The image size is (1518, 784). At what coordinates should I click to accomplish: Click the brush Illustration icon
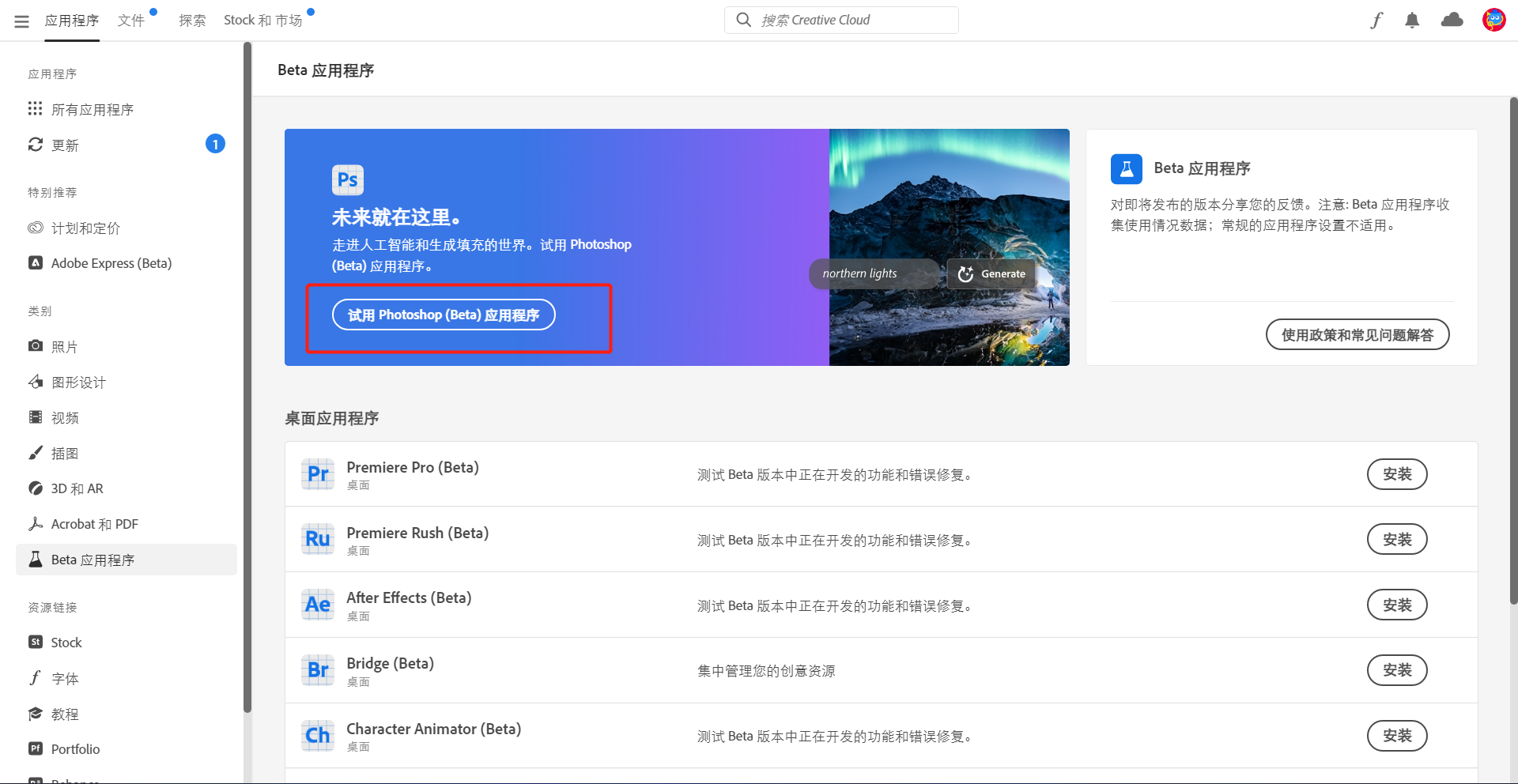click(x=36, y=452)
